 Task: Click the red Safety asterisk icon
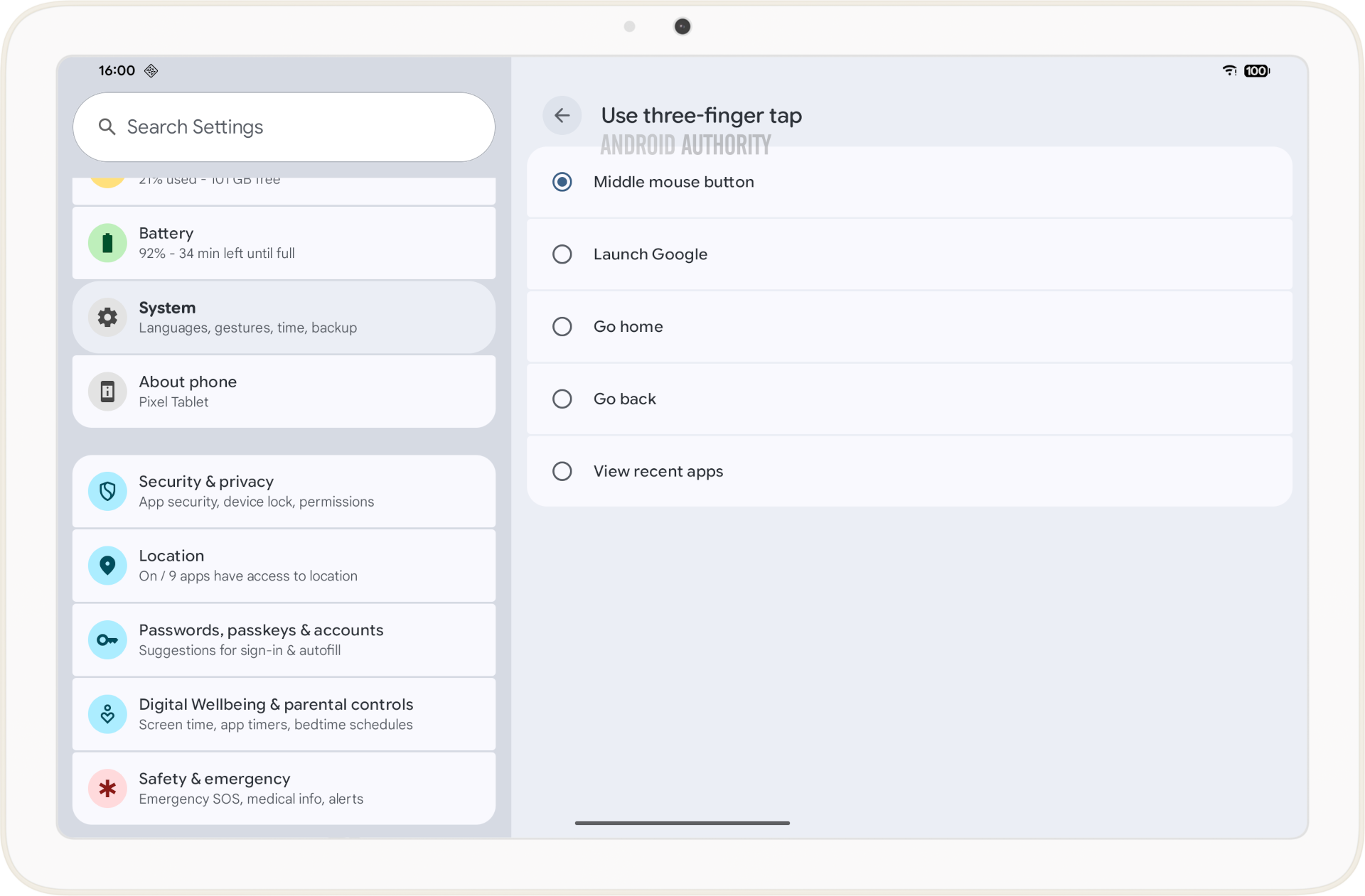point(107,788)
